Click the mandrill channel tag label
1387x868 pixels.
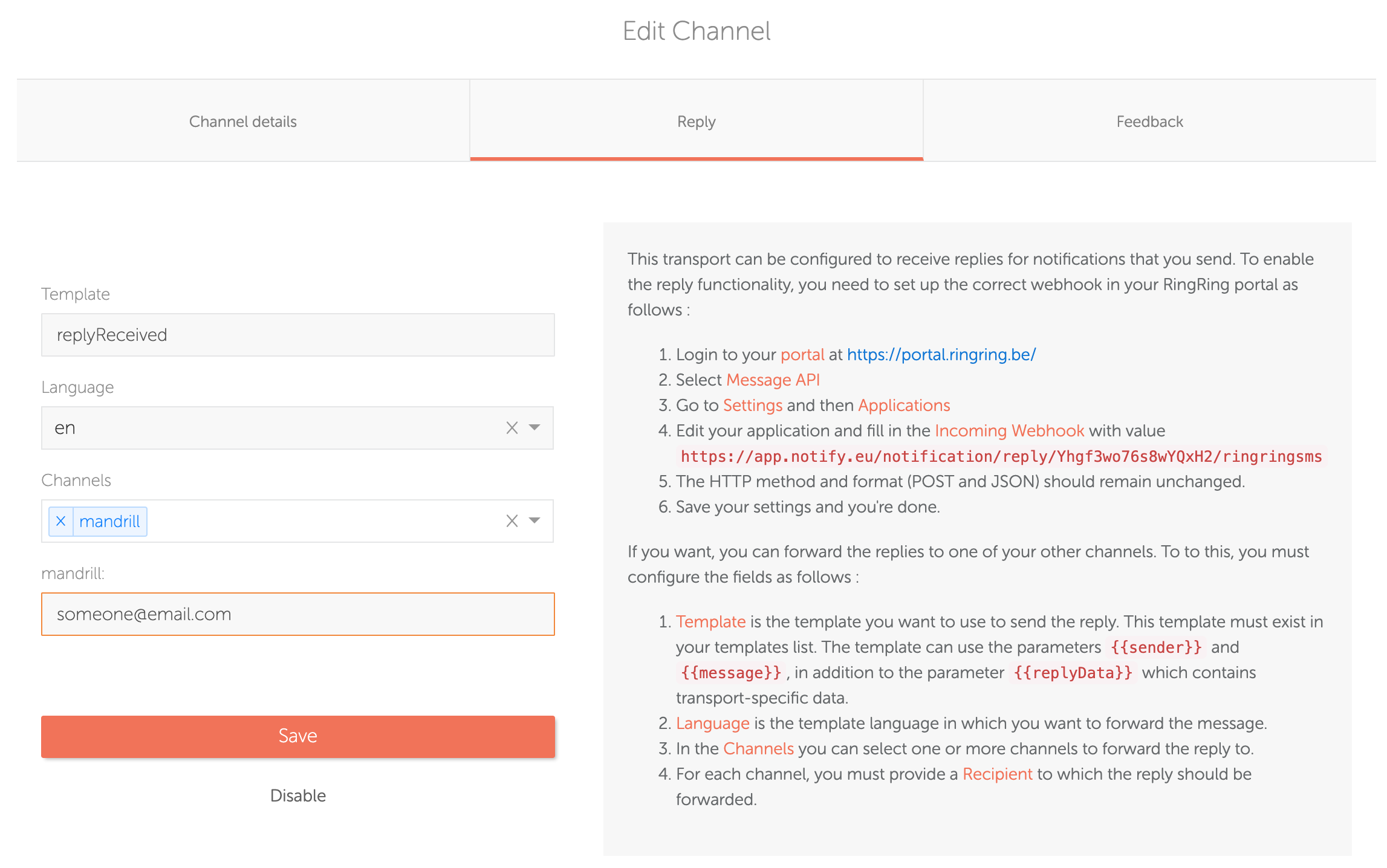coord(109,521)
